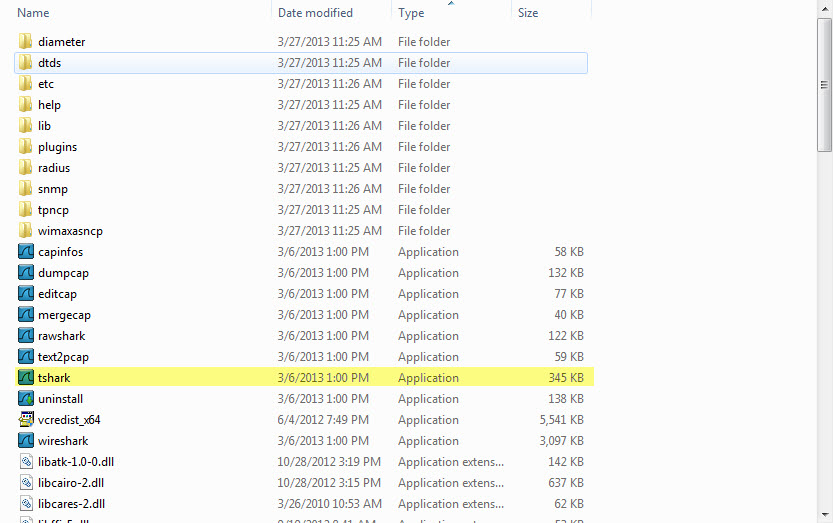The image size is (833, 523).
Task: Sort by Size column header
Action: coord(550,13)
